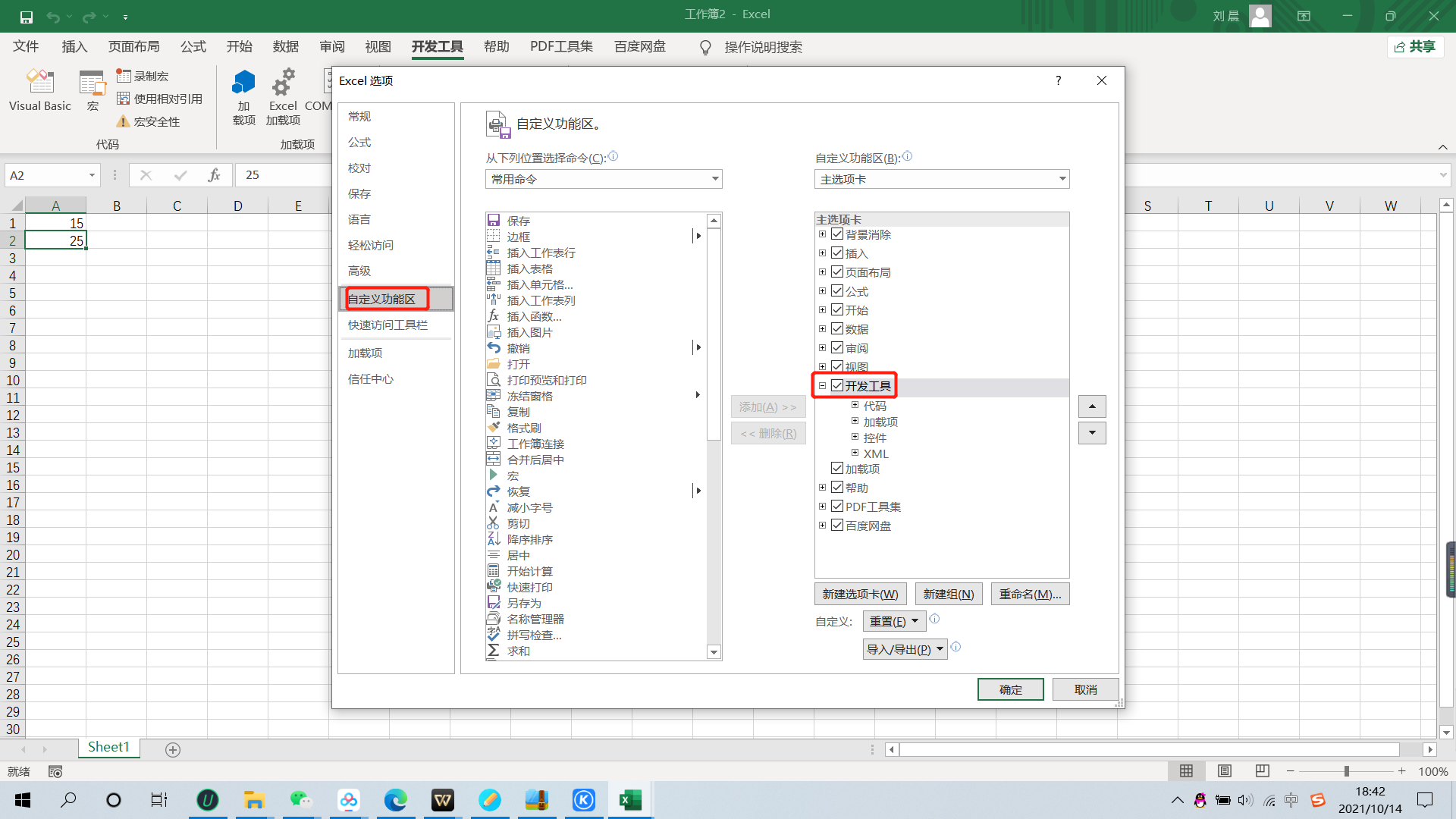
Task: Click the zoom slider handle
Action: coord(1347,771)
